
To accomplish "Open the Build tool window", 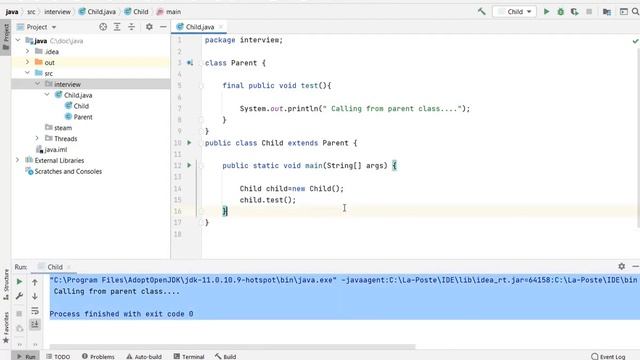I will coord(225,356).
